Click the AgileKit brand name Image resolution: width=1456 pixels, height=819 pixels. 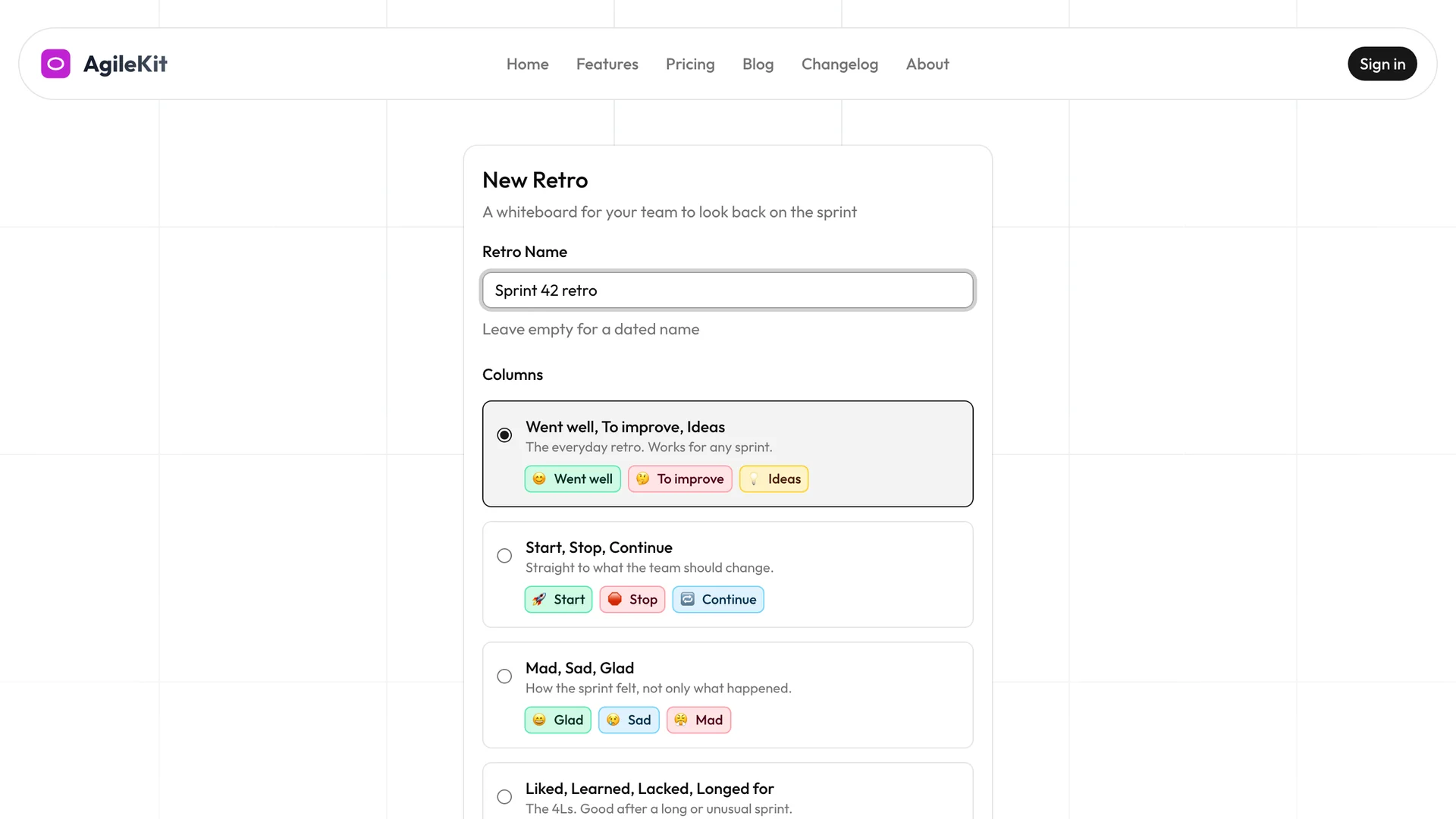point(125,64)
